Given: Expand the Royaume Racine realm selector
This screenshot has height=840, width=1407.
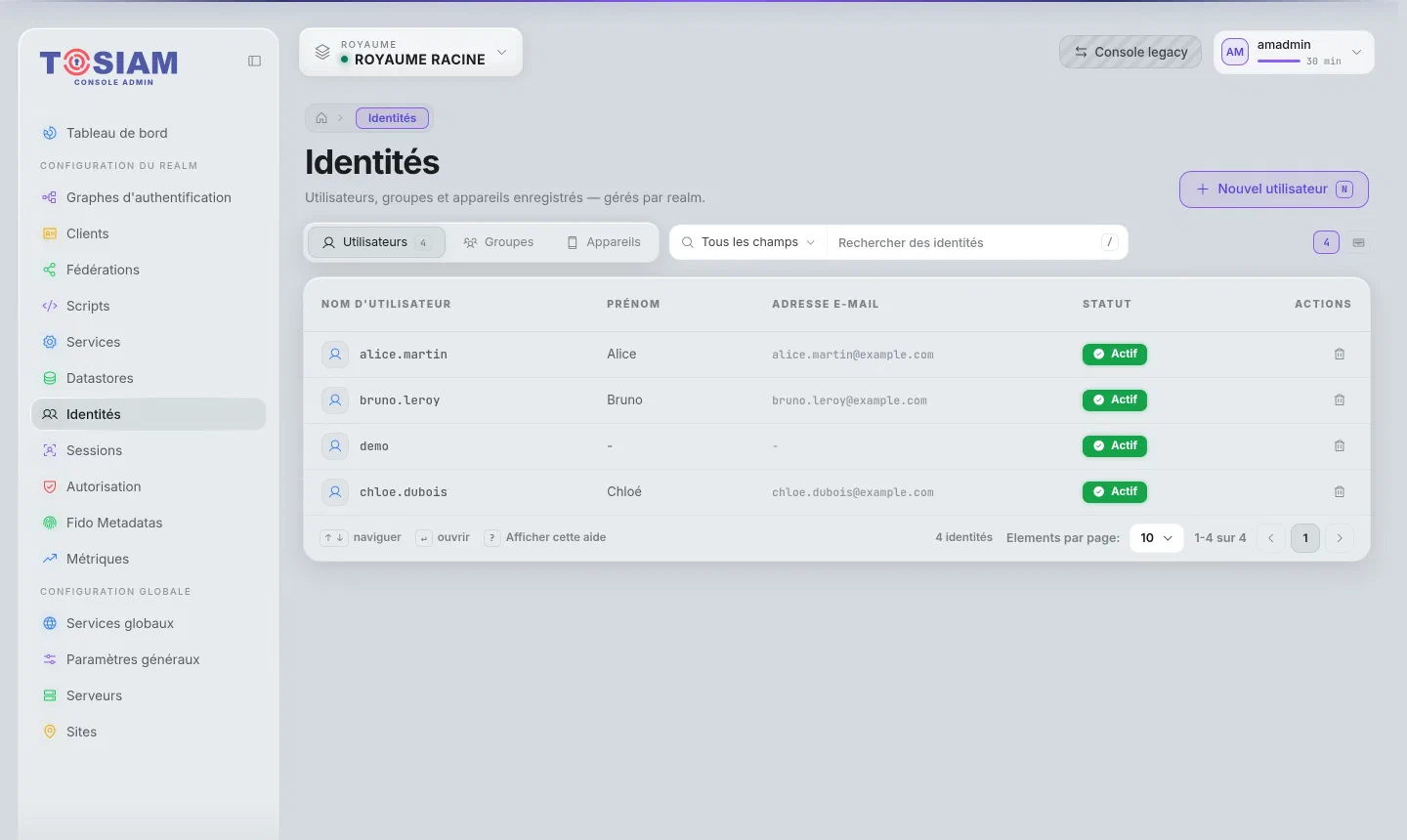Looking at the screenshot, I should pyautogui.click(x=410, y=52).
